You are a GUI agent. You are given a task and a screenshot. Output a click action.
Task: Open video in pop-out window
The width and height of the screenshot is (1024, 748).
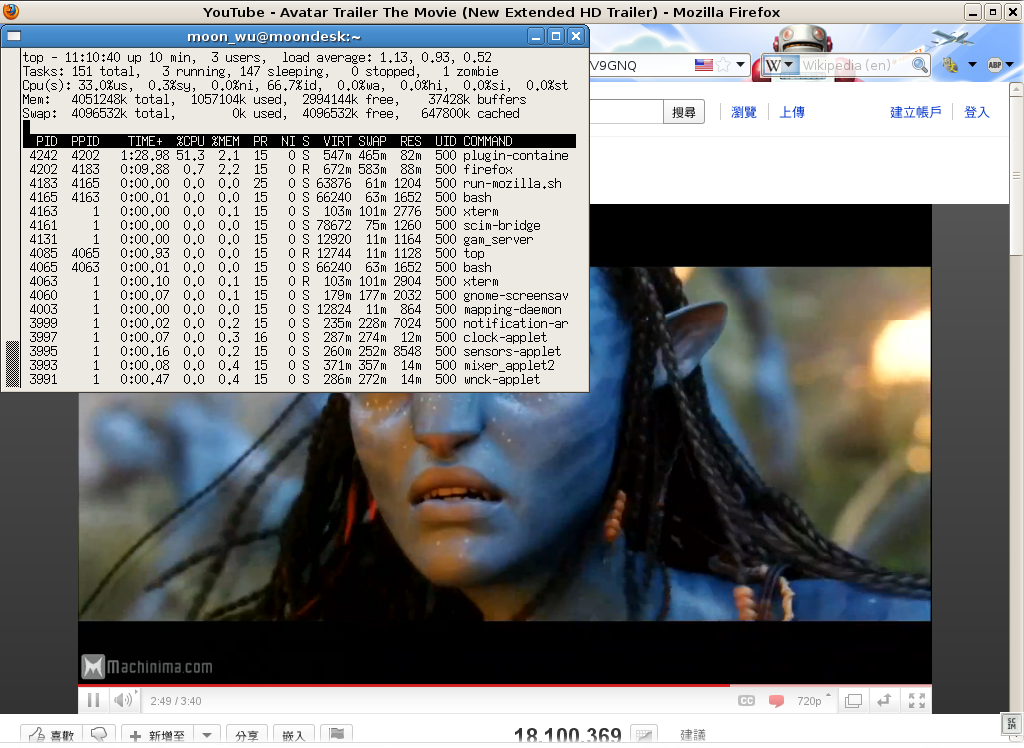(853, 701)
